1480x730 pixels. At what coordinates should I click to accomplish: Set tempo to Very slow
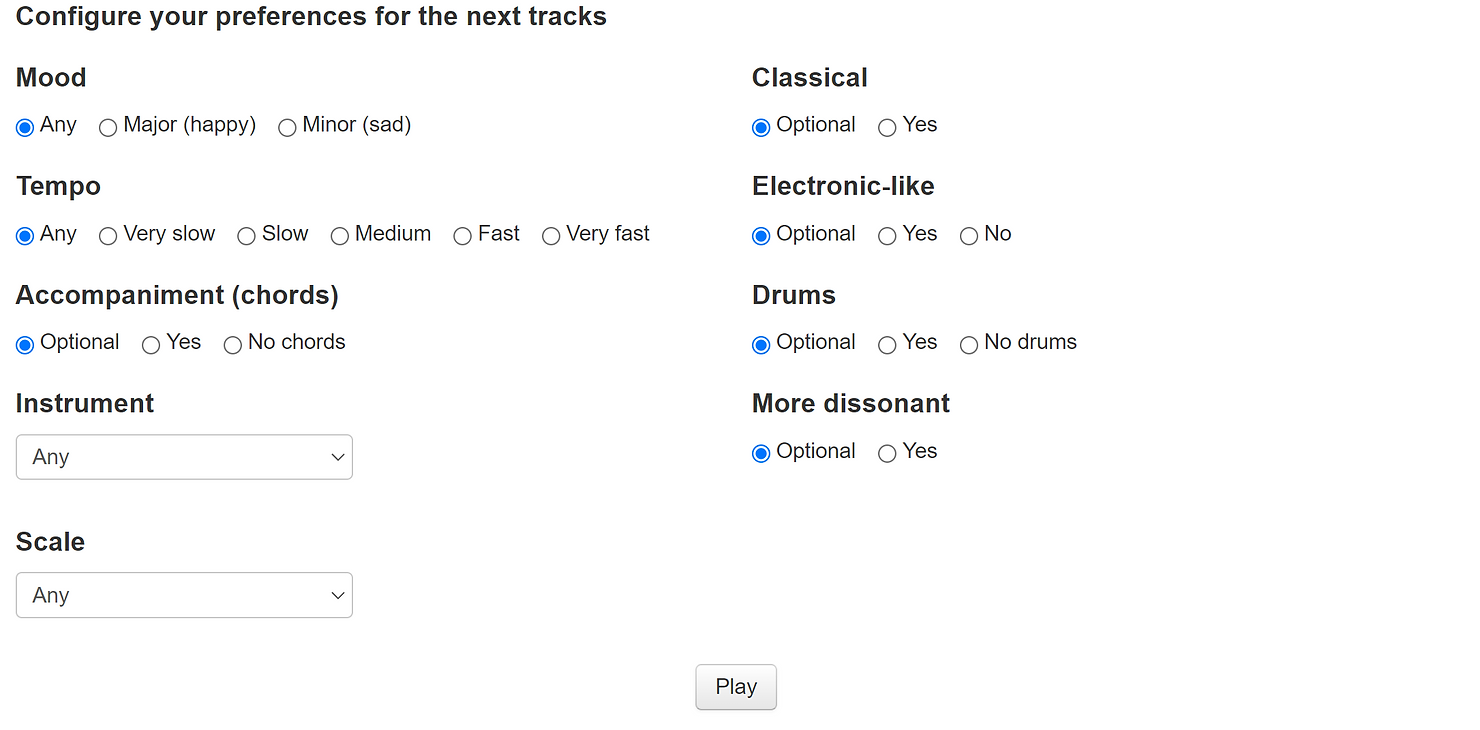108,236
